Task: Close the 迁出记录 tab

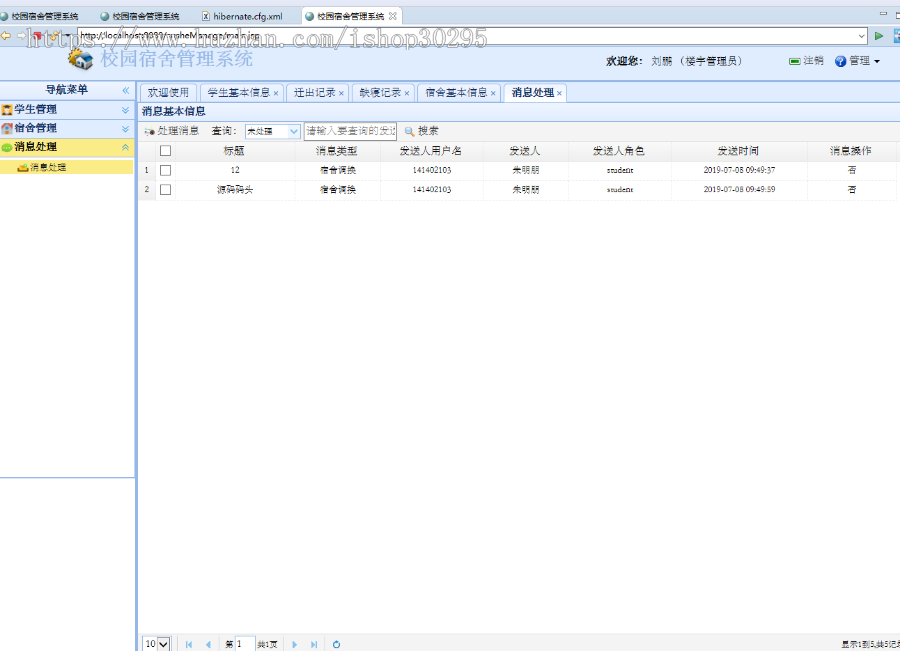Action: [x=341, y=93]
